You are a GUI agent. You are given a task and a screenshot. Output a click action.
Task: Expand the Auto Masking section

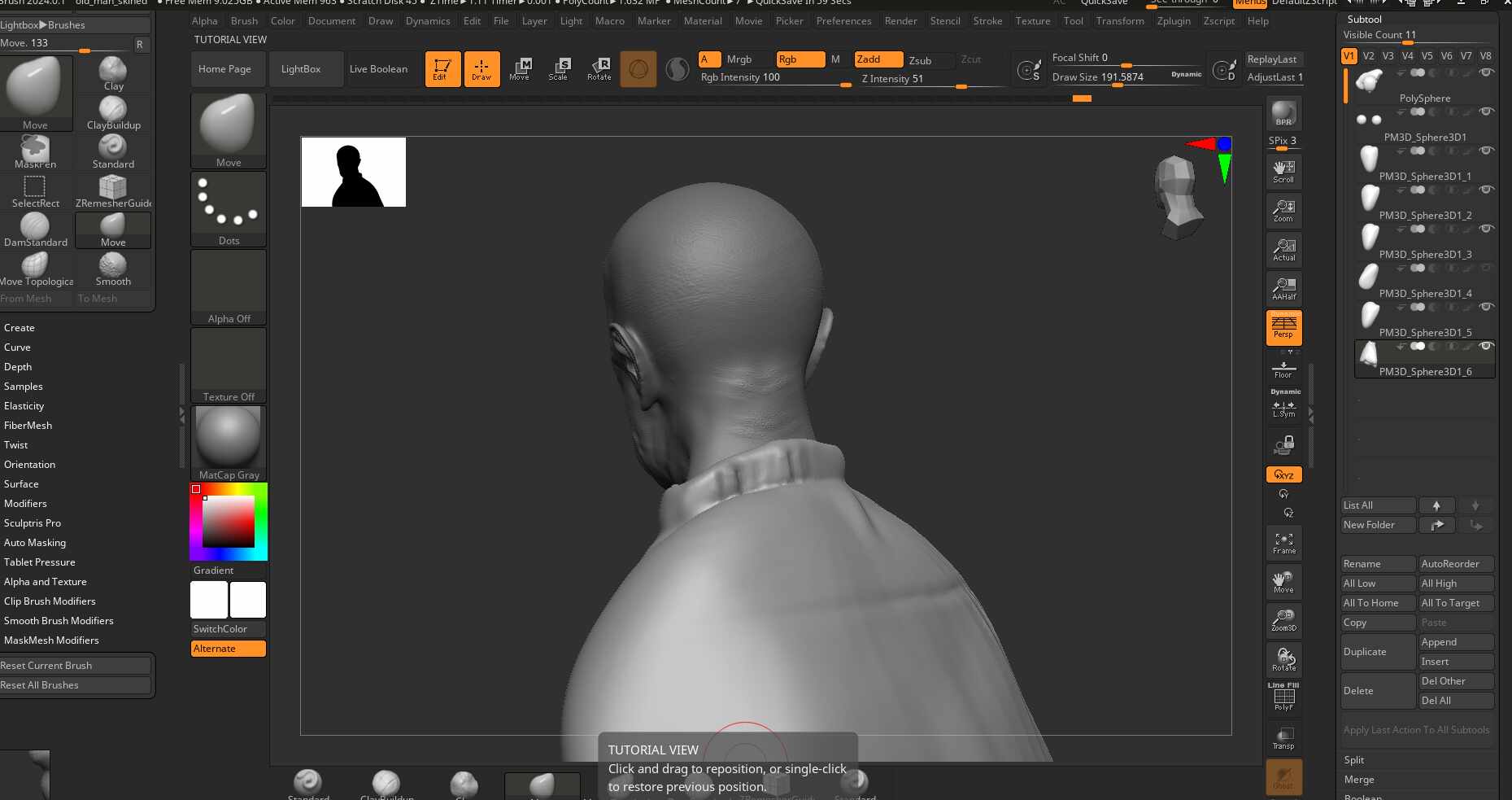pos(35,543)
